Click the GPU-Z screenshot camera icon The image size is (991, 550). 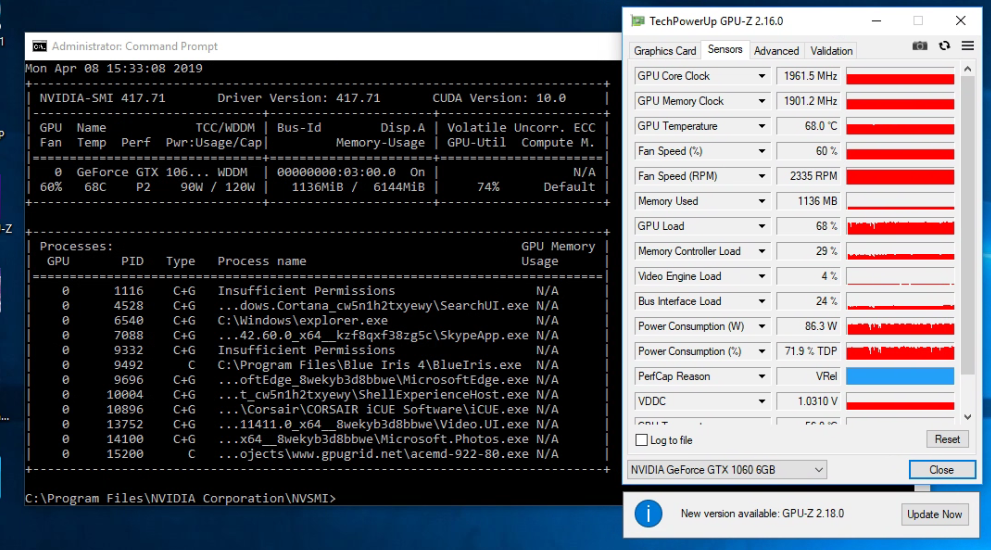[x=920, y=46]
